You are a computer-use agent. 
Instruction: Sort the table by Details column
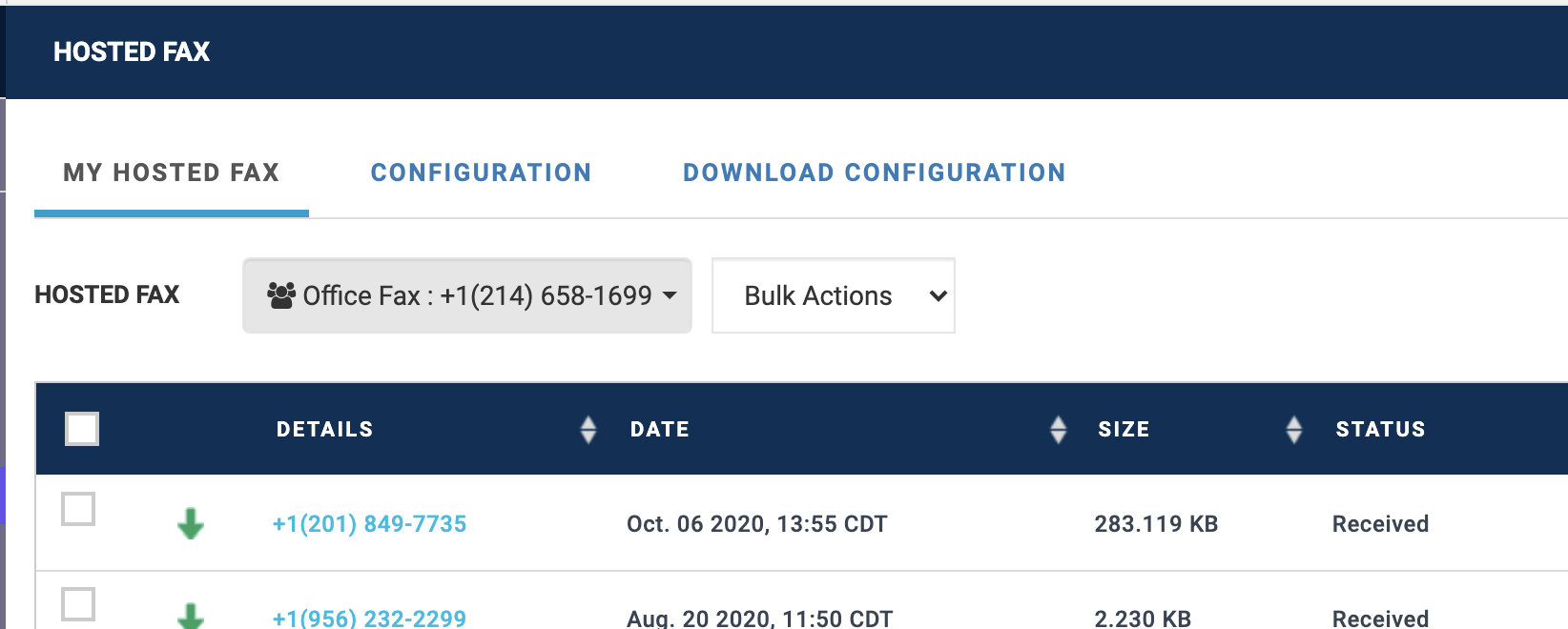(x=588, y=430)
